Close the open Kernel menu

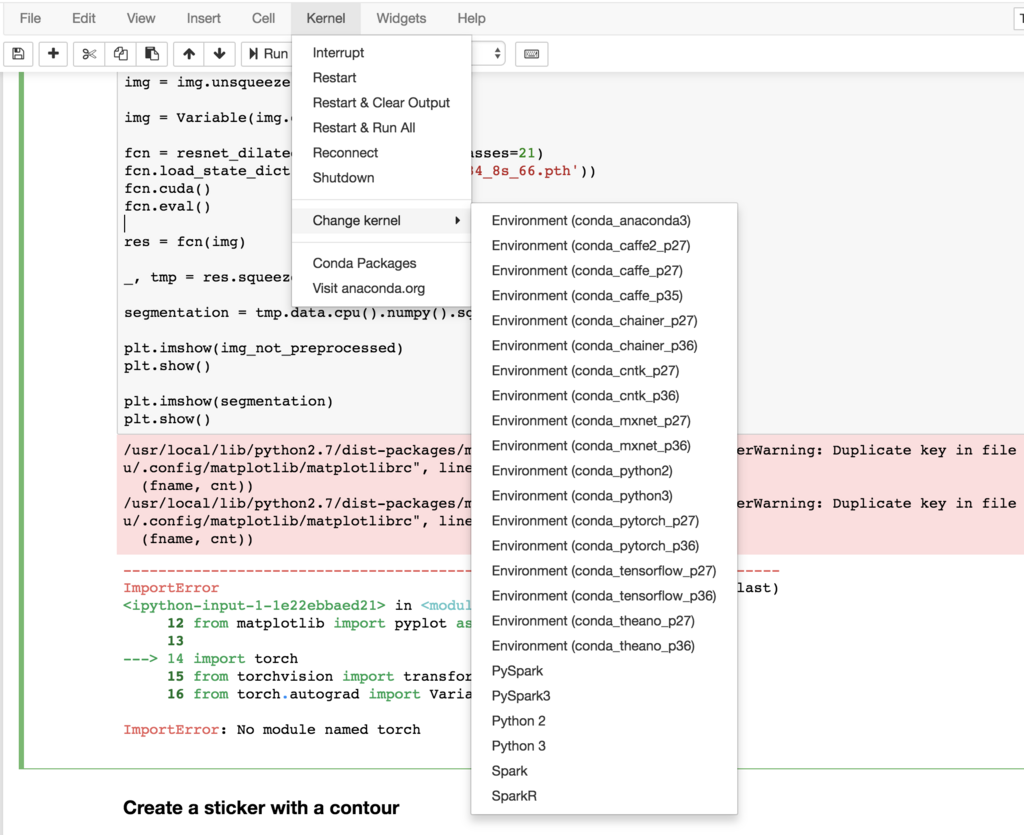326,18
